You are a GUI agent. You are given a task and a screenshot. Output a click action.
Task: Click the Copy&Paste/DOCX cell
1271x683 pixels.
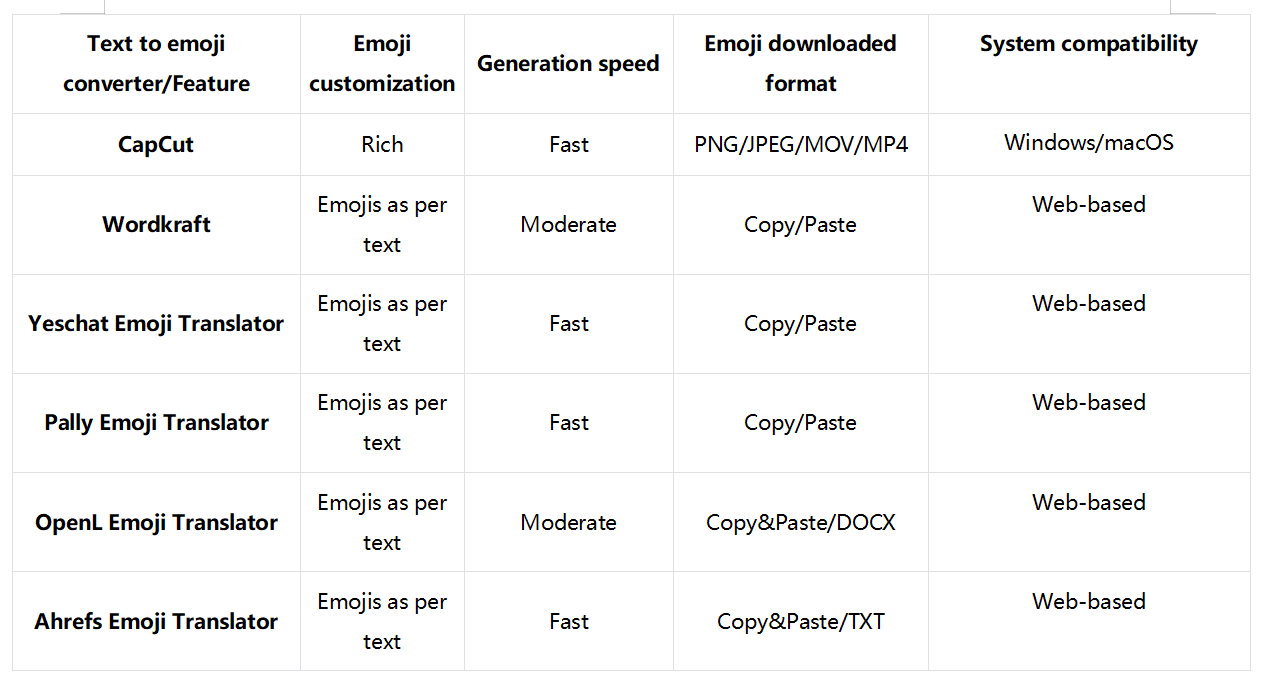click(x=800, y=522)
